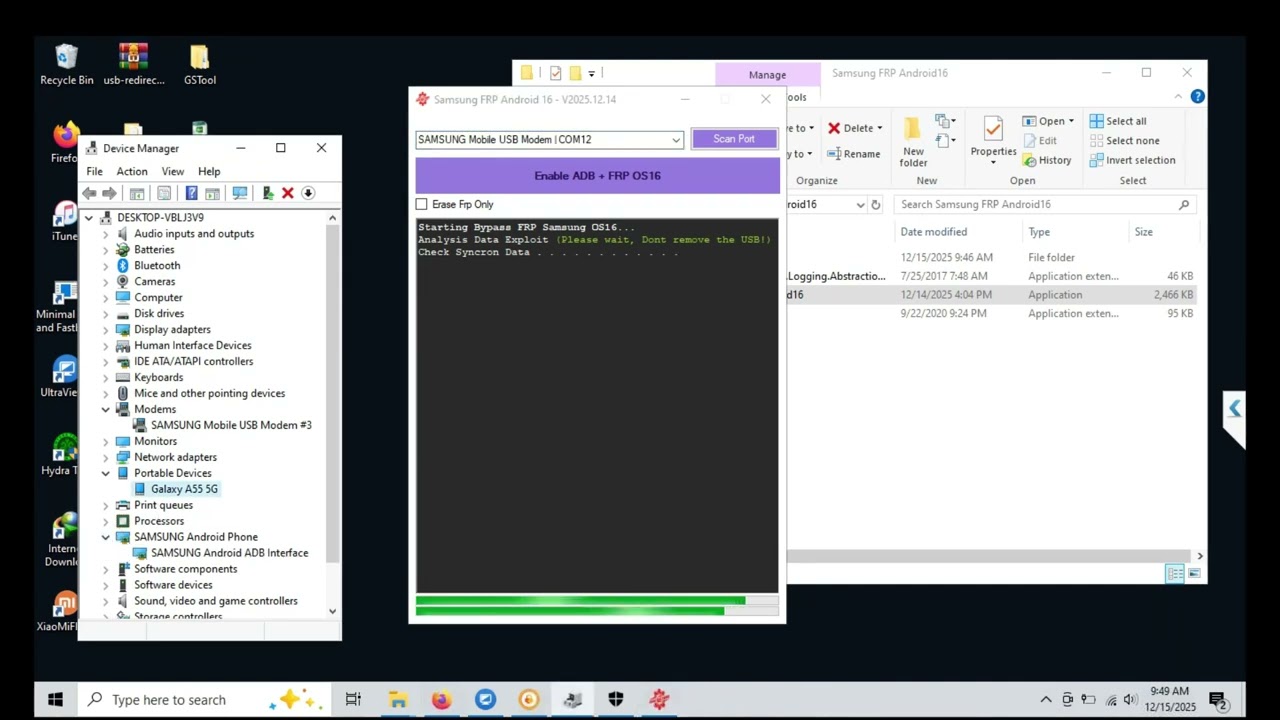1280x720 pixels.
Task: Click the History icon in Explorer ribbon
Action: point(1029,160)
